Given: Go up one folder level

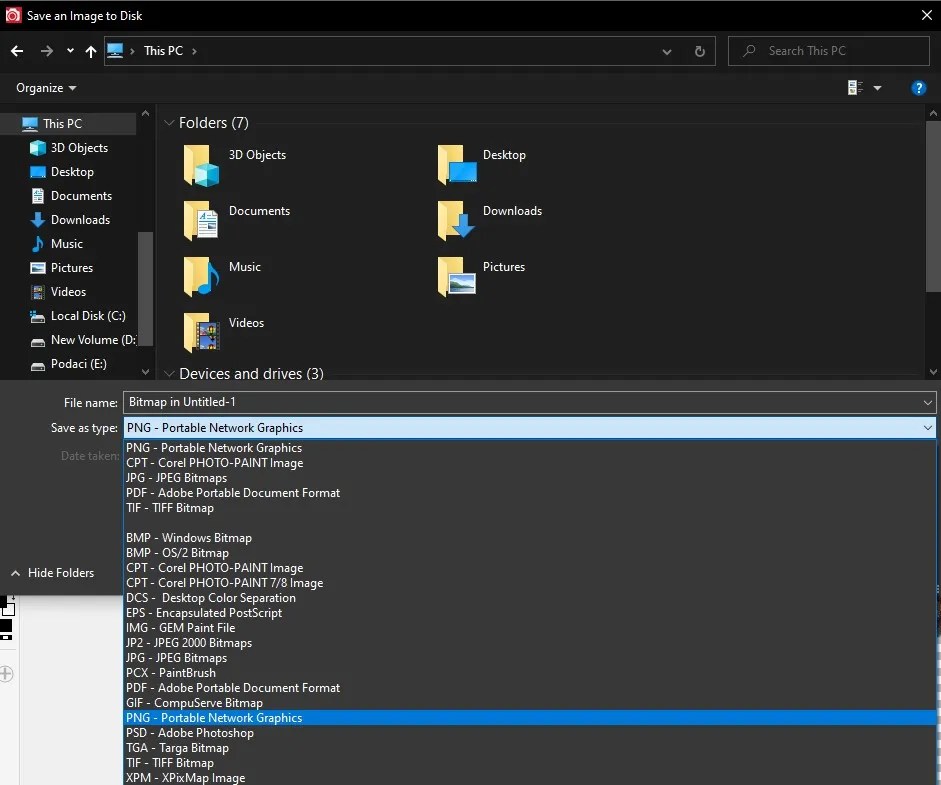Looking at the screenshot, I should click(91, 52).
